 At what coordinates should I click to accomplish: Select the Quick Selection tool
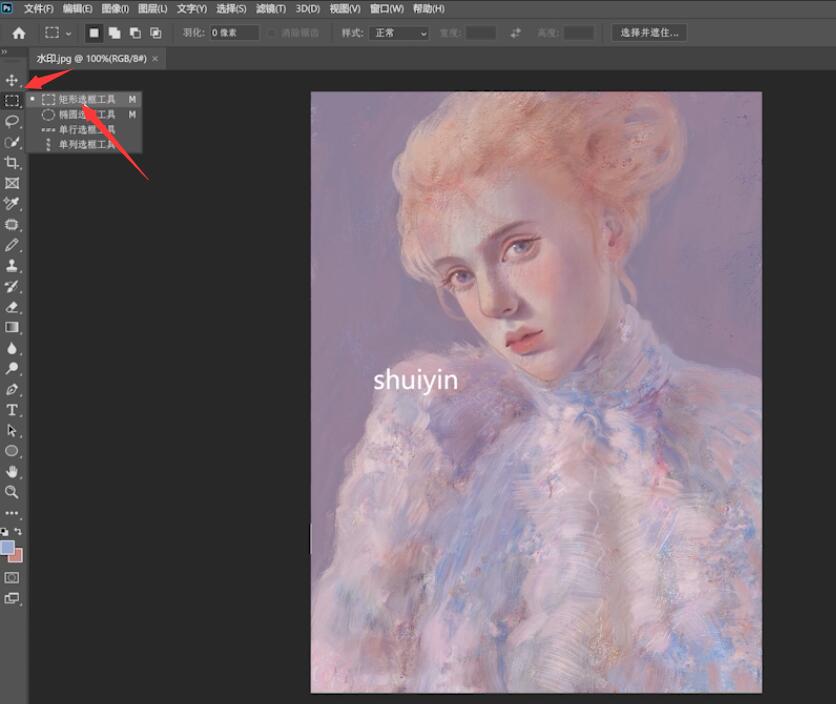point(12,142)
